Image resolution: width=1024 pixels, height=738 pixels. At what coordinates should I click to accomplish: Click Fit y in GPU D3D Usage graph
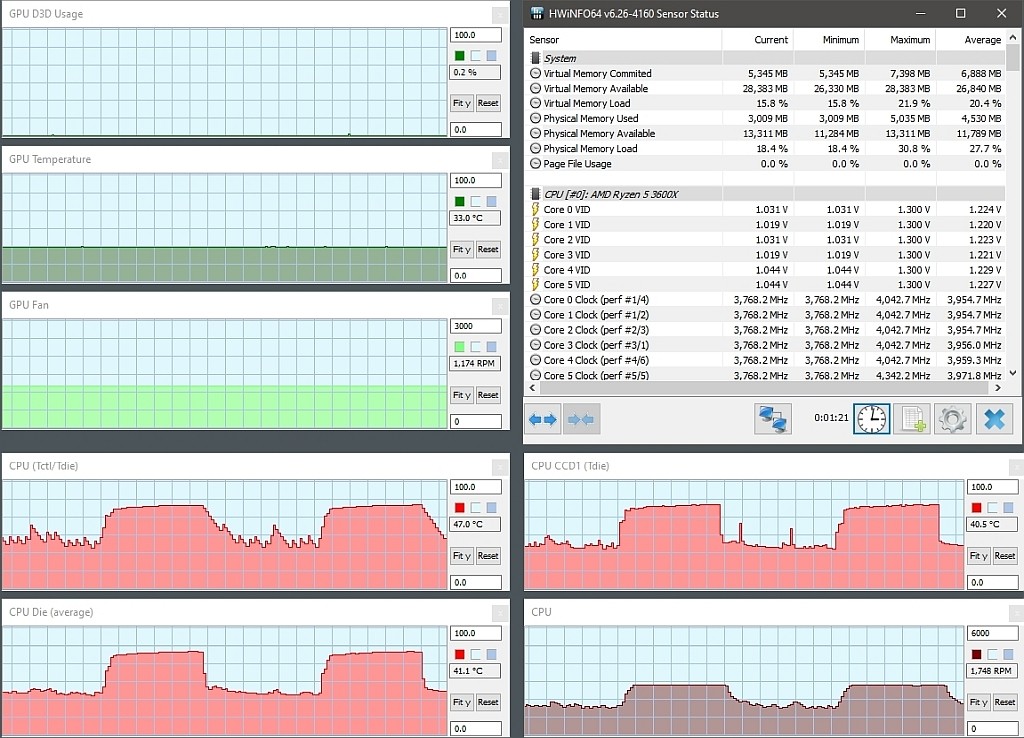point(462,103)
